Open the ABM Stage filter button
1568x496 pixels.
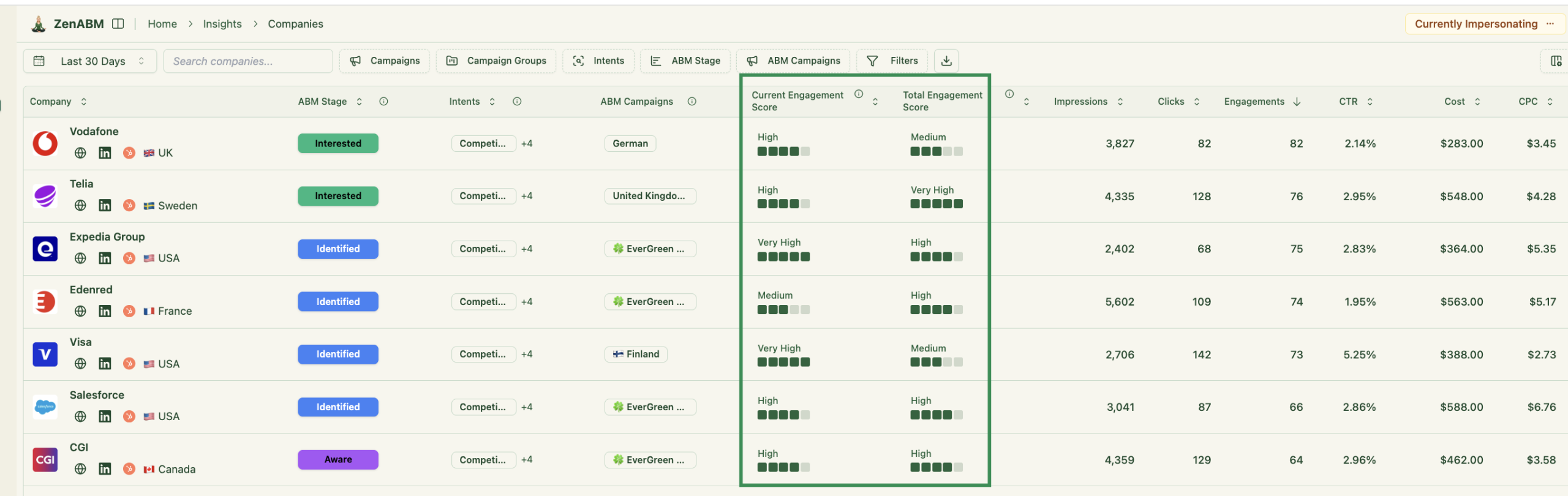click(685, 61)
